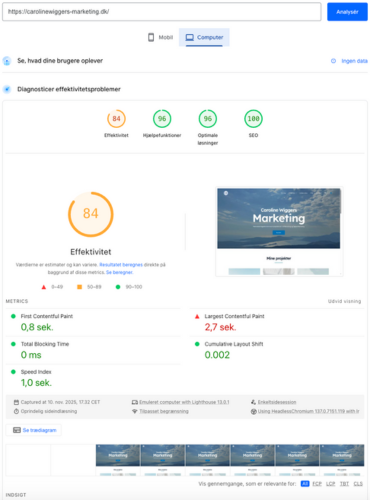Click calendar icon next to Captured at

[x=16, y=402]
